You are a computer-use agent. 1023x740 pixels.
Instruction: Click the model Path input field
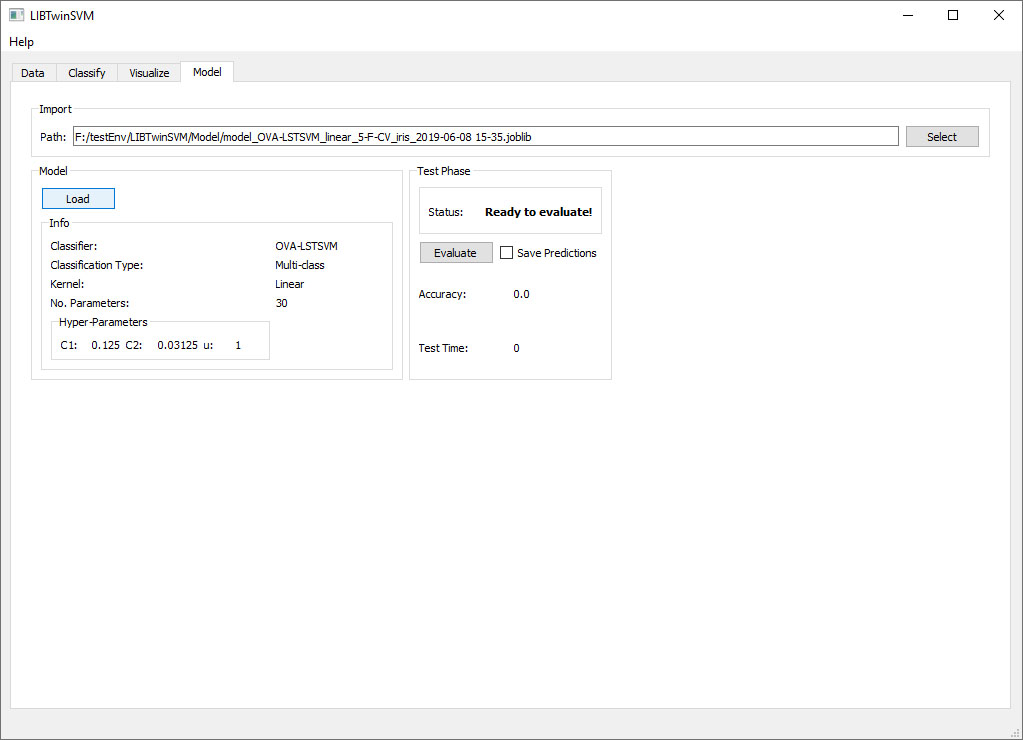(485, 136)
